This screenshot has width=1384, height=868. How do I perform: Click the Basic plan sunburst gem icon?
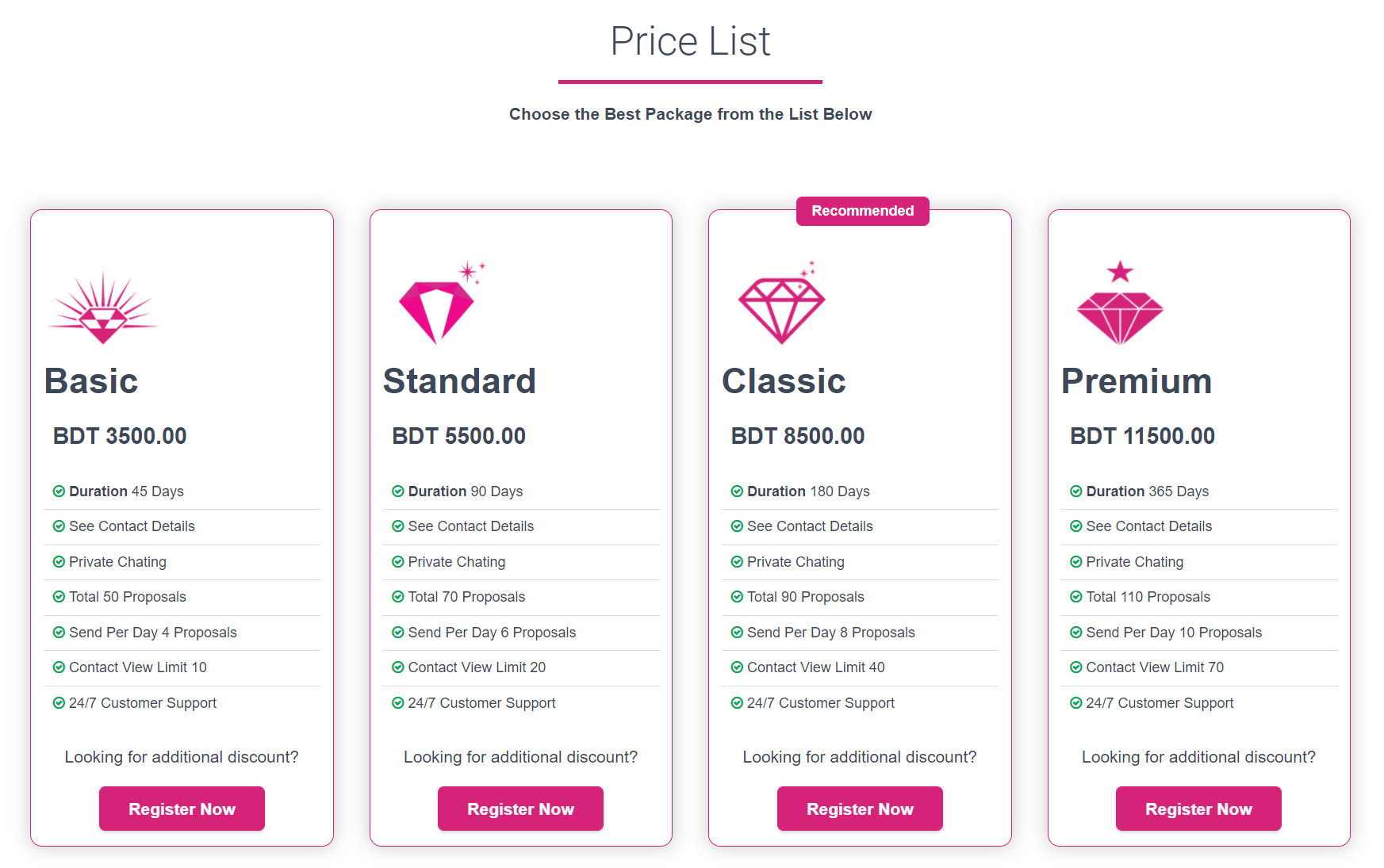click(x=103, y=309)
